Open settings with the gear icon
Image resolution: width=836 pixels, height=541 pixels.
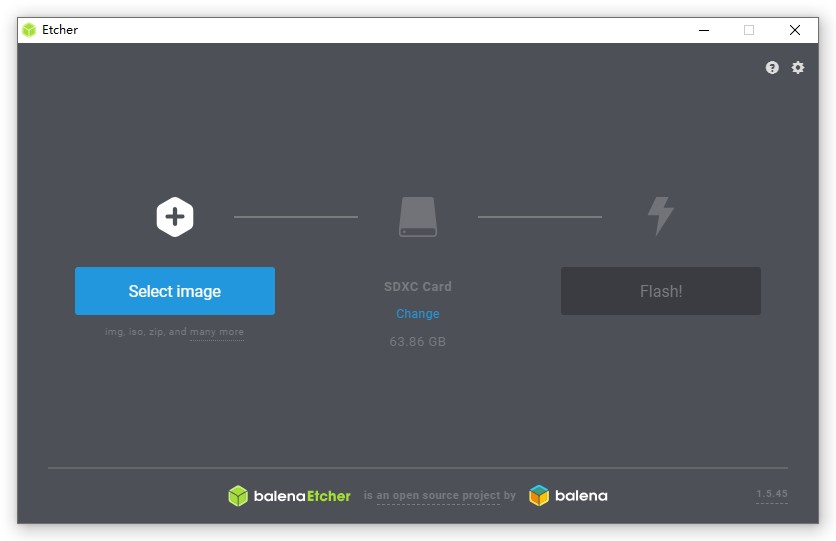tap(798, 68)
